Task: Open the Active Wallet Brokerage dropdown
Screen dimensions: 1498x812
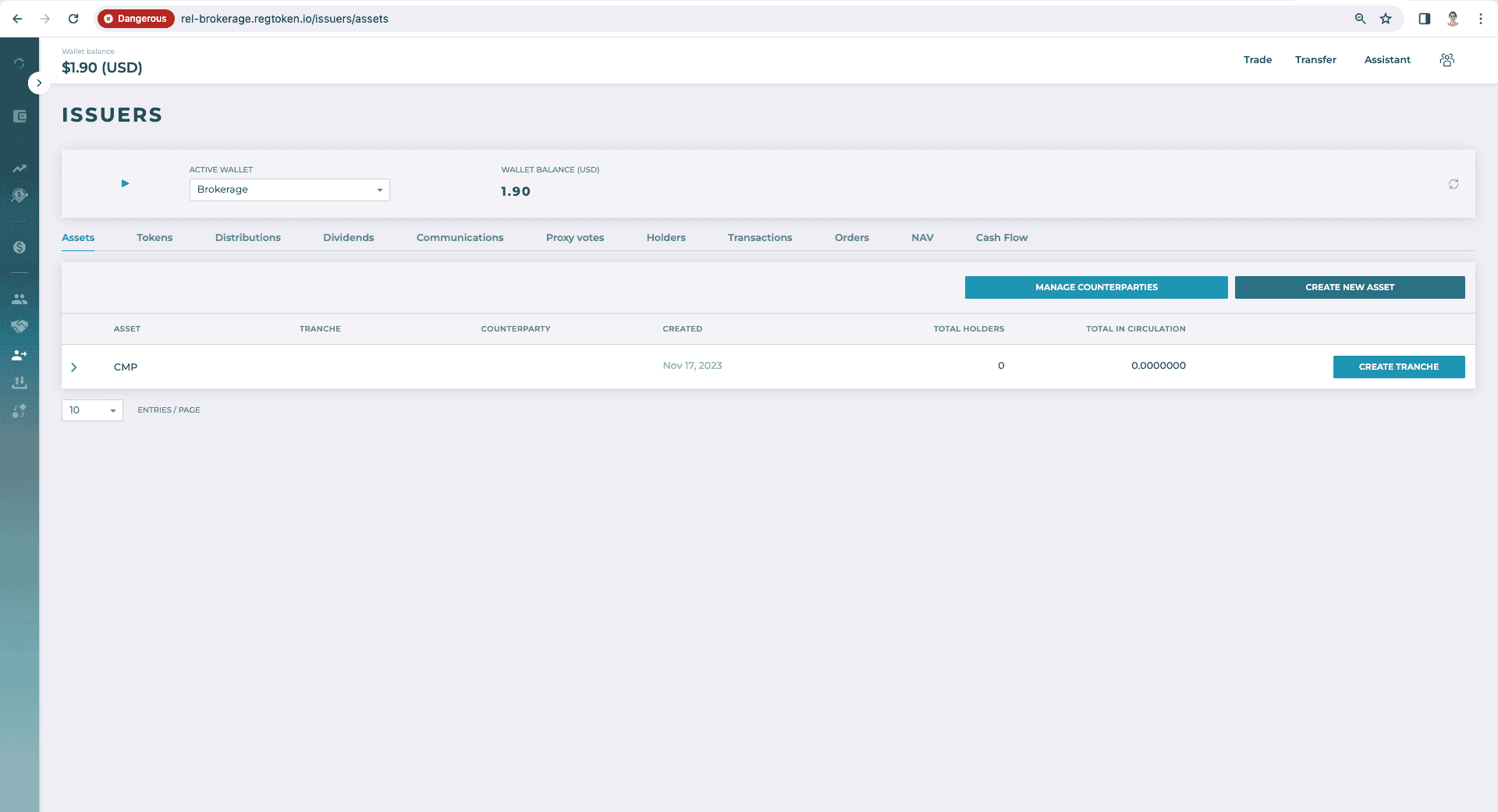Action: pyautogui.click(x=289, y=190)
